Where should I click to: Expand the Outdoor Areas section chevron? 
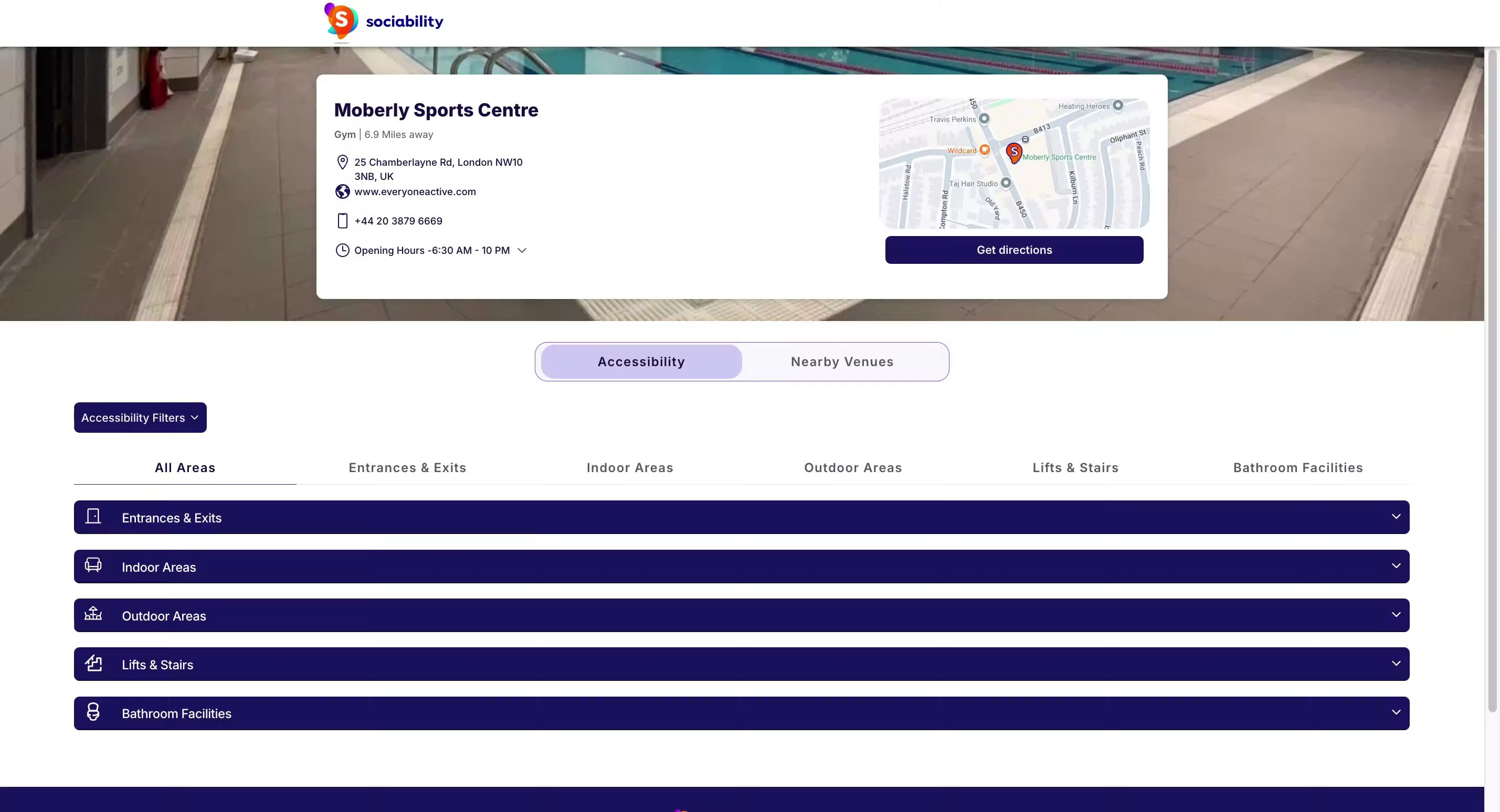pos(1396,615)
